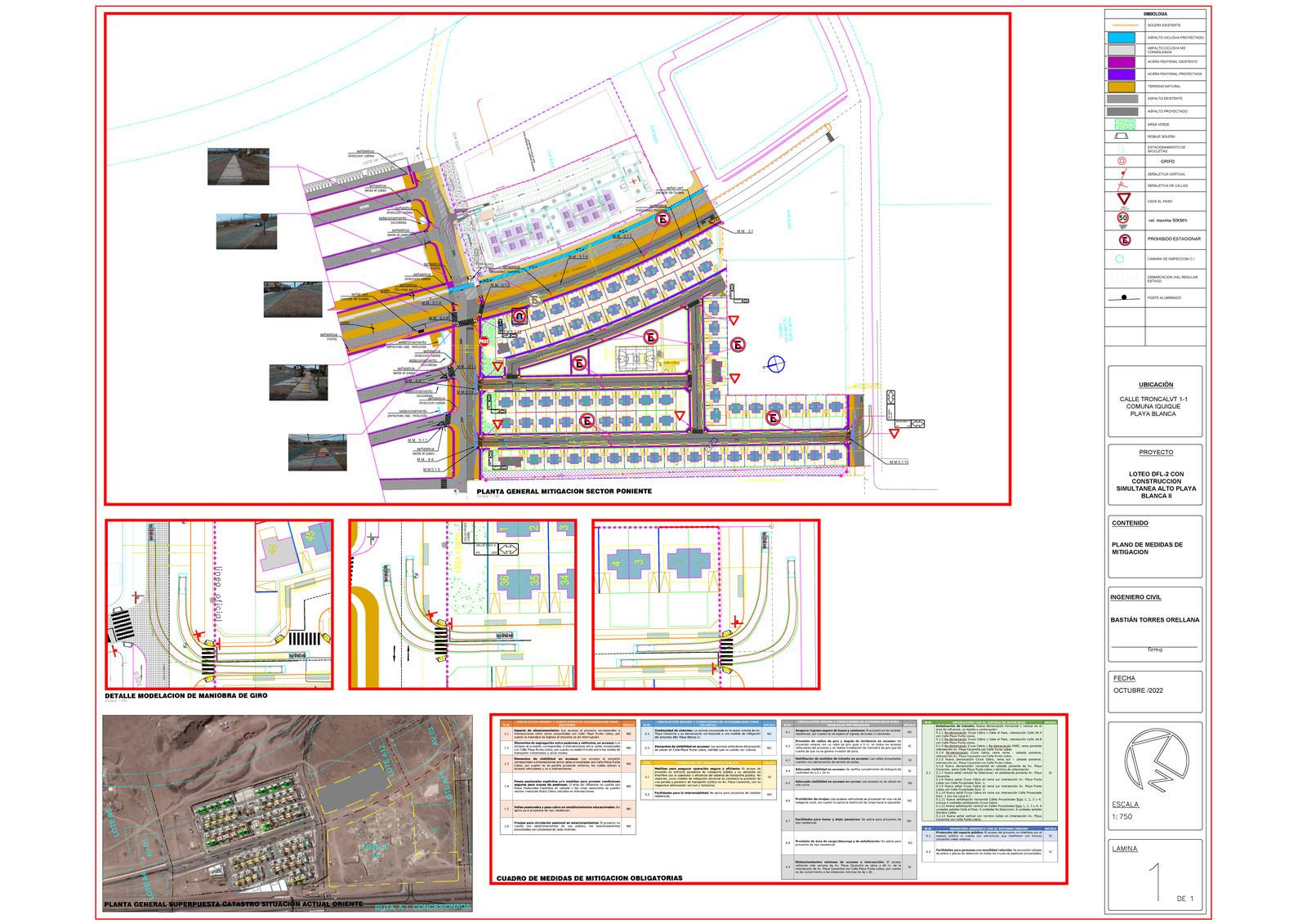The height and width of the screenshot is (924, 1307).
Task: Click the title CUADRO DE MEDIDAS DE MITIGACION OBLIGATORIAS
Action: [x=589, y=879]
